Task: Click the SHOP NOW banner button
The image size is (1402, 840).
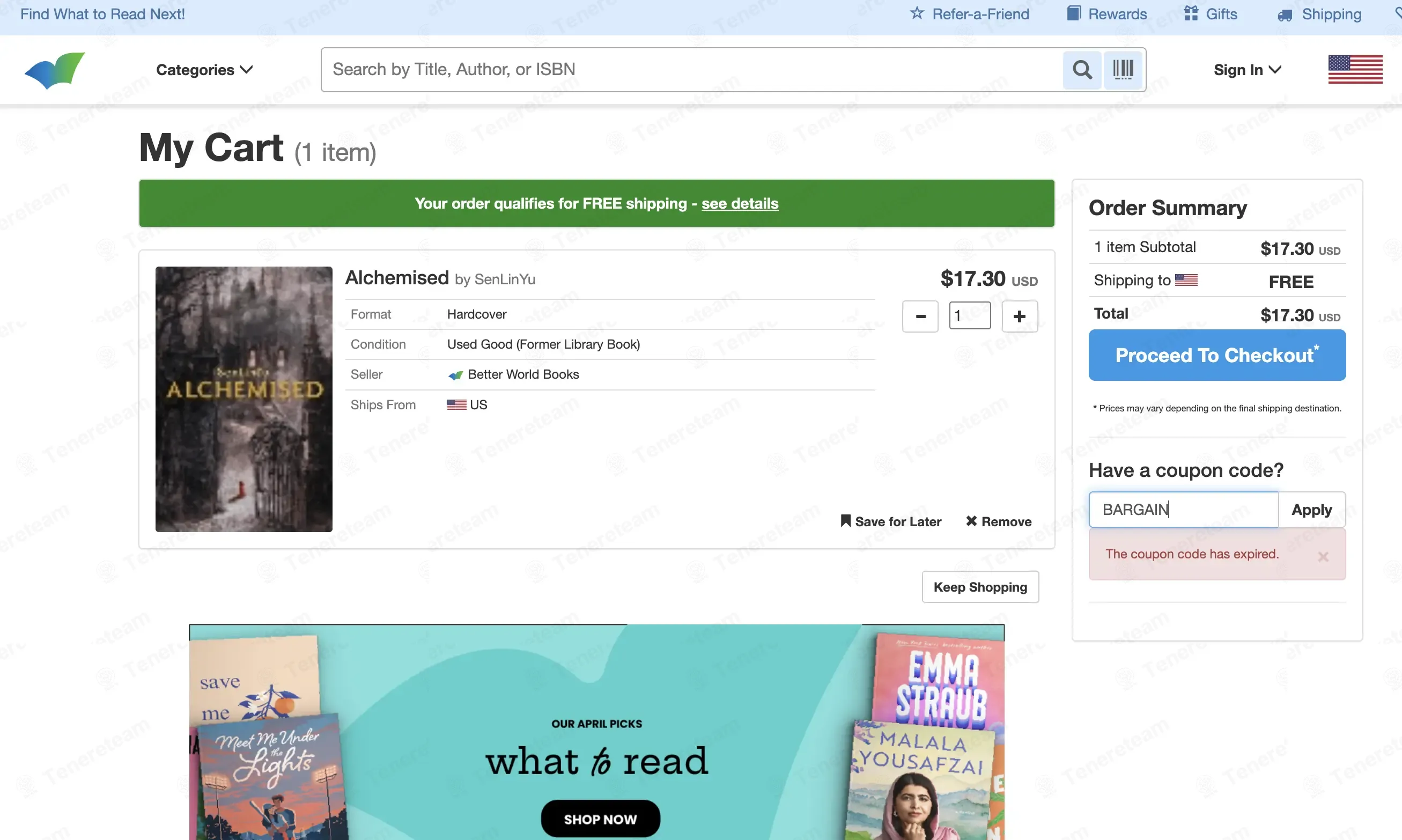Action: 600,819
